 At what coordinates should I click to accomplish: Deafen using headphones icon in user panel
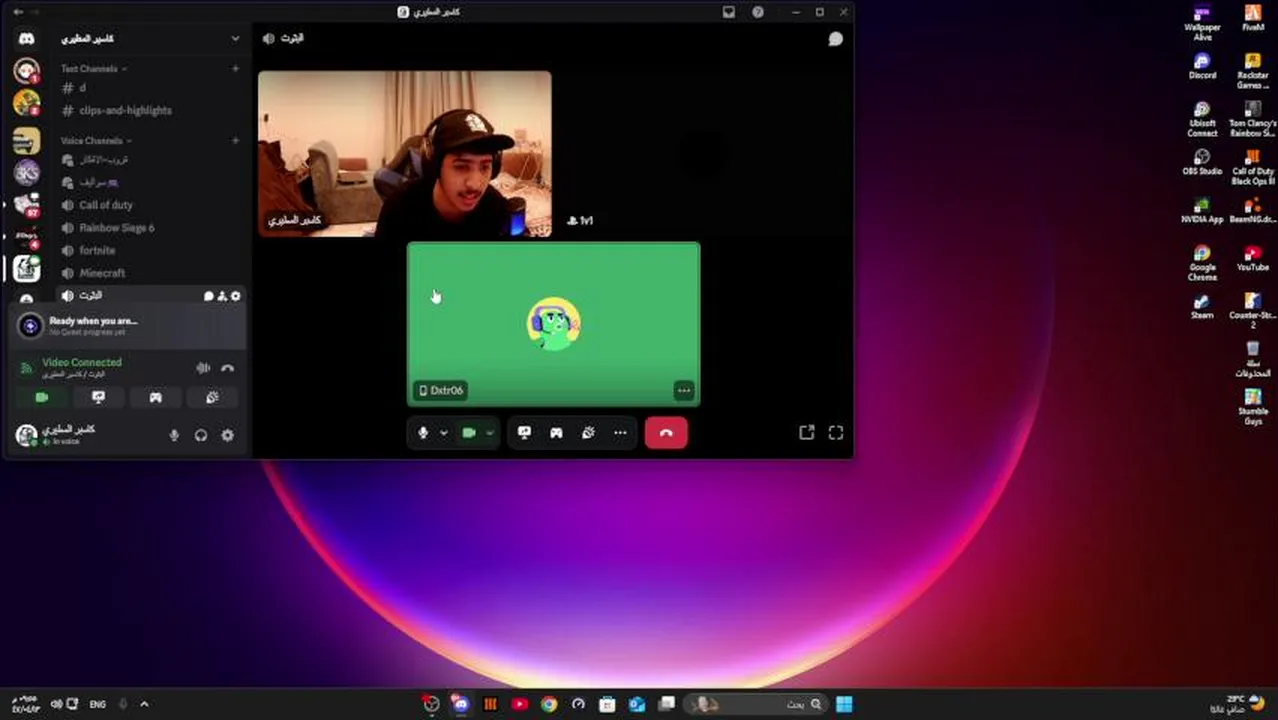coord(201,436)
